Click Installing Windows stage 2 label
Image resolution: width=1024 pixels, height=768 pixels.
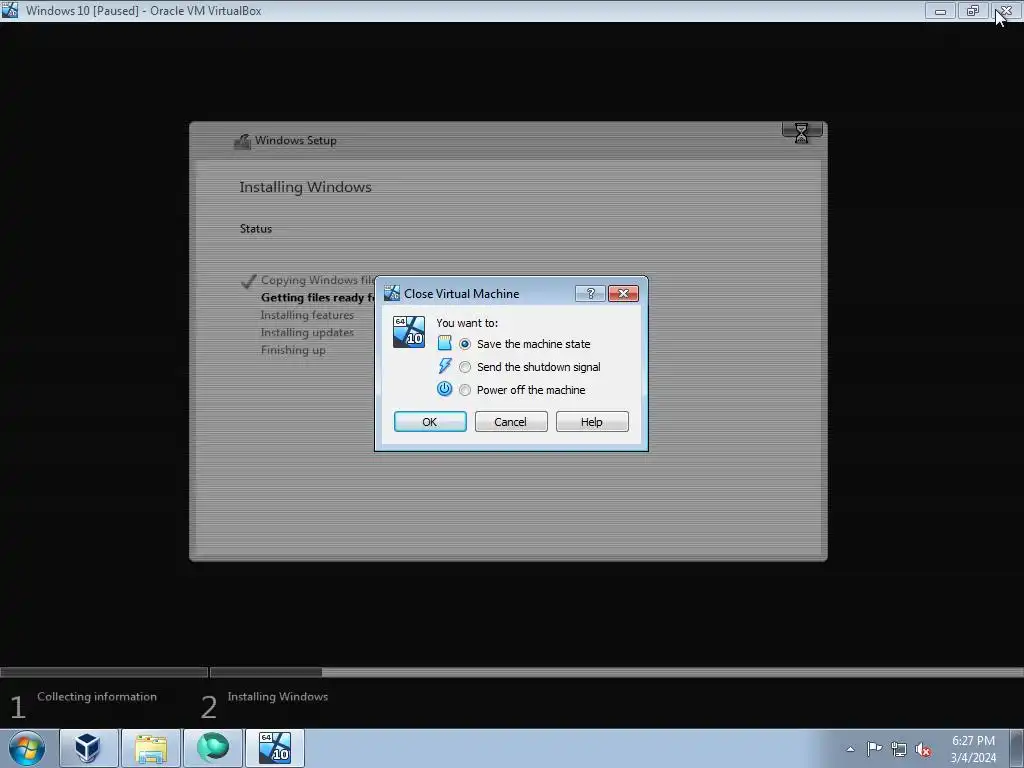tap(278, 697)
